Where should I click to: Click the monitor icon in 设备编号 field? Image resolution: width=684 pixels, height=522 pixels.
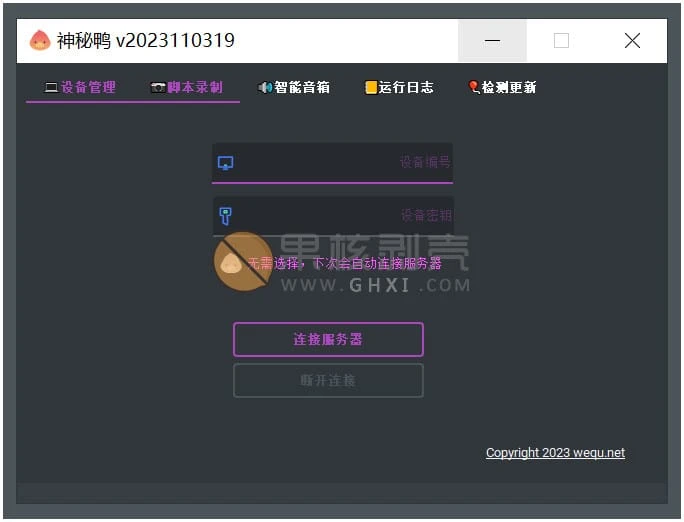[226, 163]
